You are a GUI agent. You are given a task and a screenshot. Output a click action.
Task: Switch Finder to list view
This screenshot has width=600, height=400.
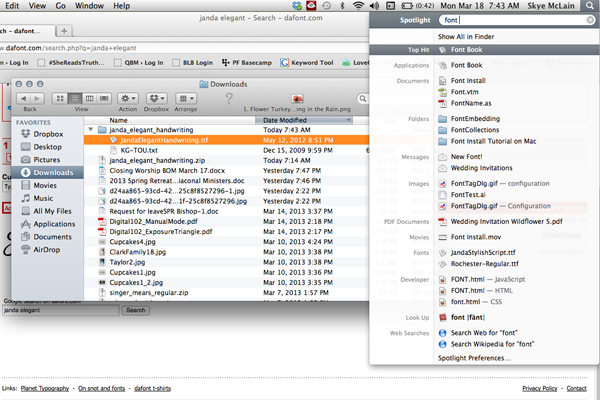[x=75, y=98]
